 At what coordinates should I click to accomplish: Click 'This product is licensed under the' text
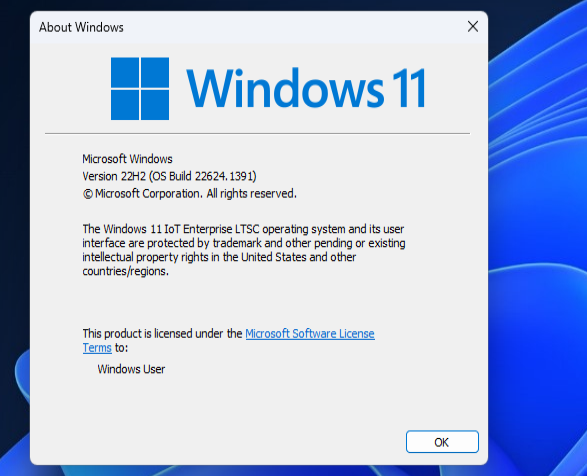coord(162,334)
